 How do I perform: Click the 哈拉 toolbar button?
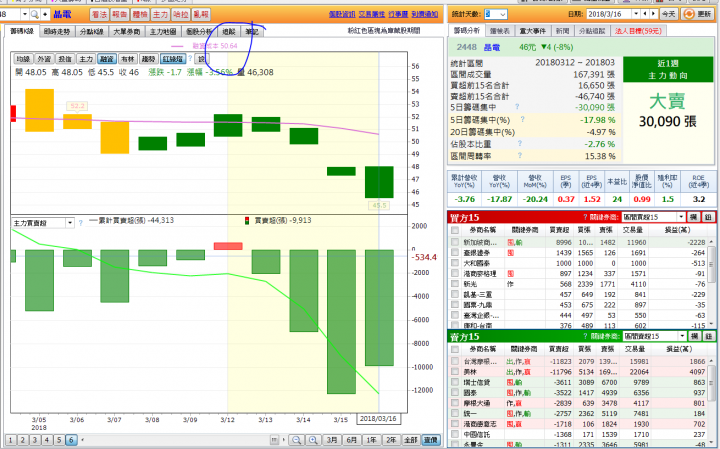180,15
